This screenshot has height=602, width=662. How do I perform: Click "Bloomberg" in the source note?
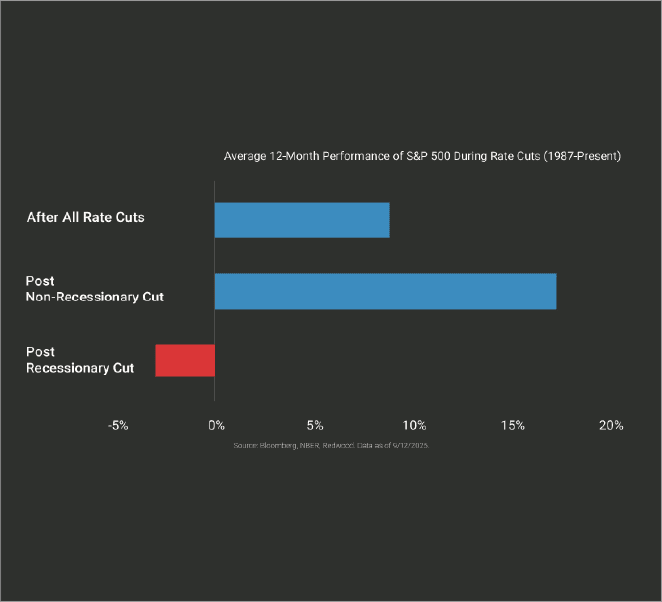pyautogui.click(x=279, y=444)
